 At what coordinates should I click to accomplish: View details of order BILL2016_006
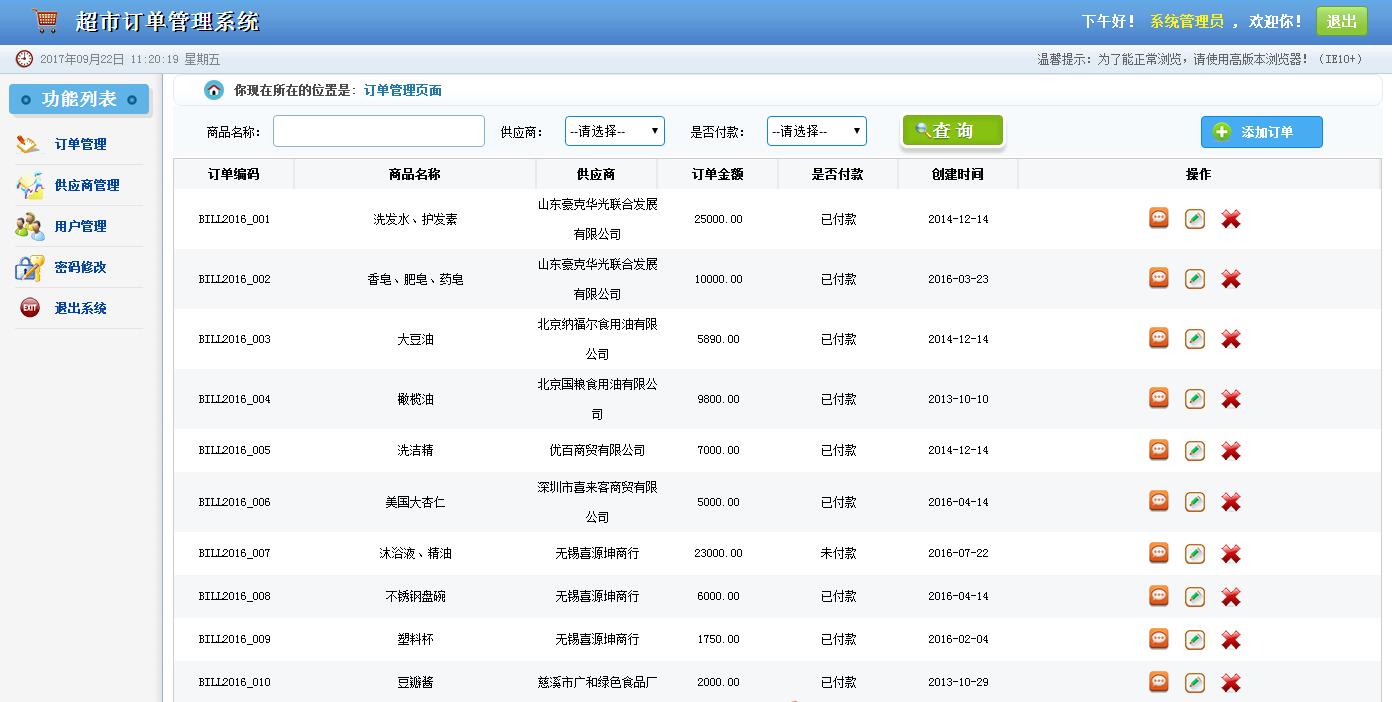click(x=1159, y=501)
